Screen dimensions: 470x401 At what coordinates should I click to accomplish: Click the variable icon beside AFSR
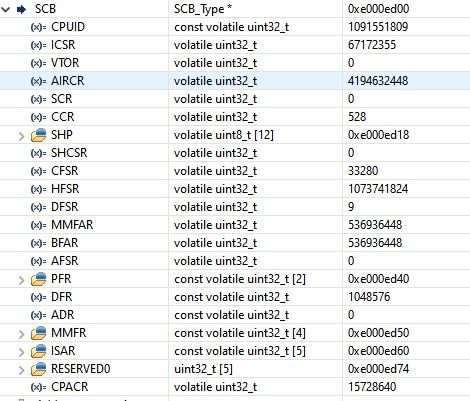[x=38, y=261]
